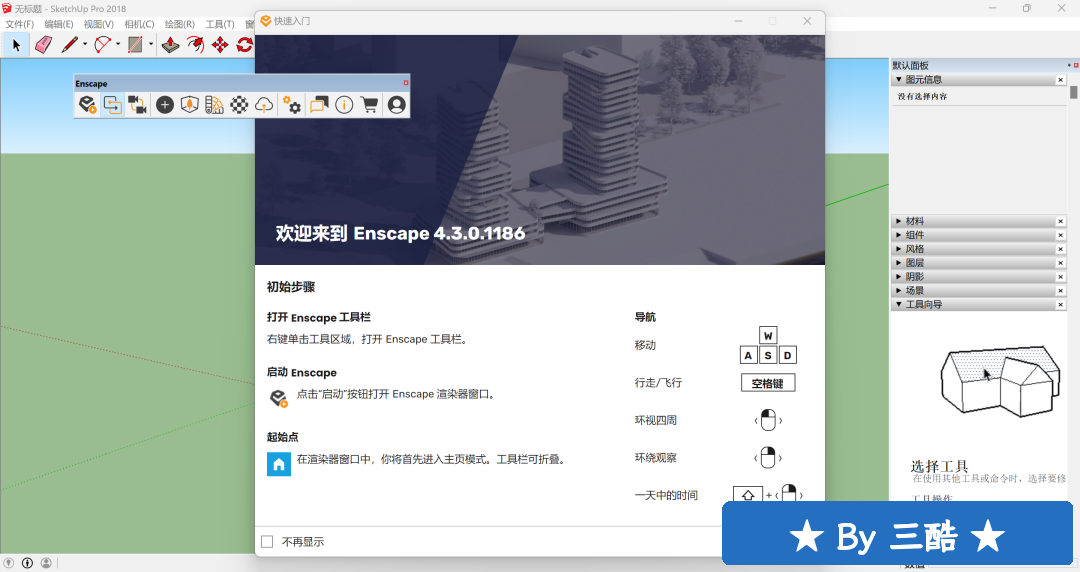This screenshot has height=572, width=1080.
Task: Open Enscape feedback chat icon
Action: coord(319,105)
